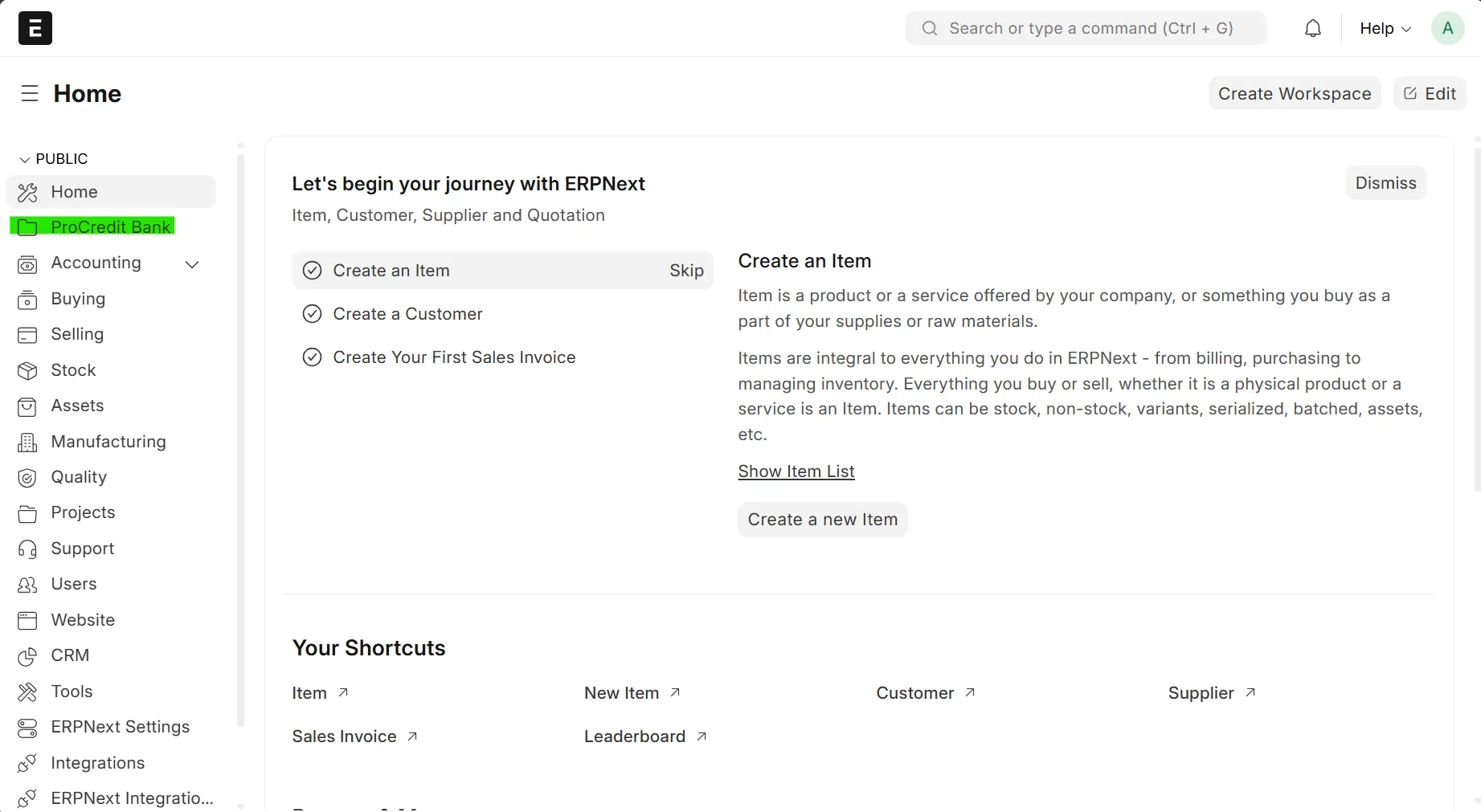Open the Selling workspace
Screen dimensions: 1481x812
click(x=111, y=334)
